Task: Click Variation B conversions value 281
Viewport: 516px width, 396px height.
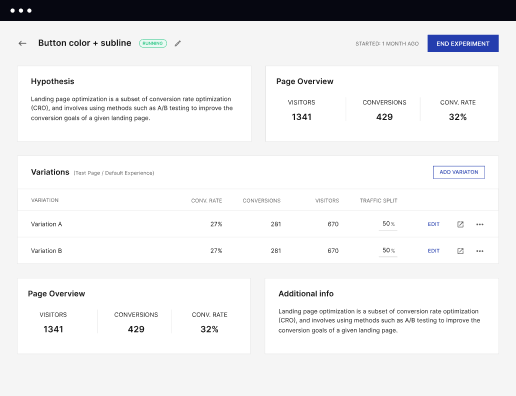Action: (276, 251)
